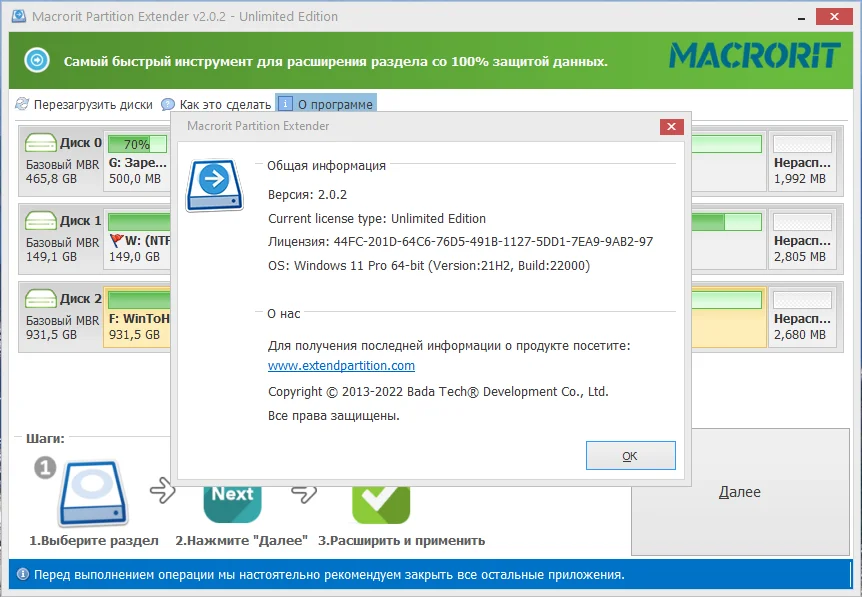The height and width of the screenshot is (597, 862).
Task: Click the OK button in About dialog
Action: [631, 455]
